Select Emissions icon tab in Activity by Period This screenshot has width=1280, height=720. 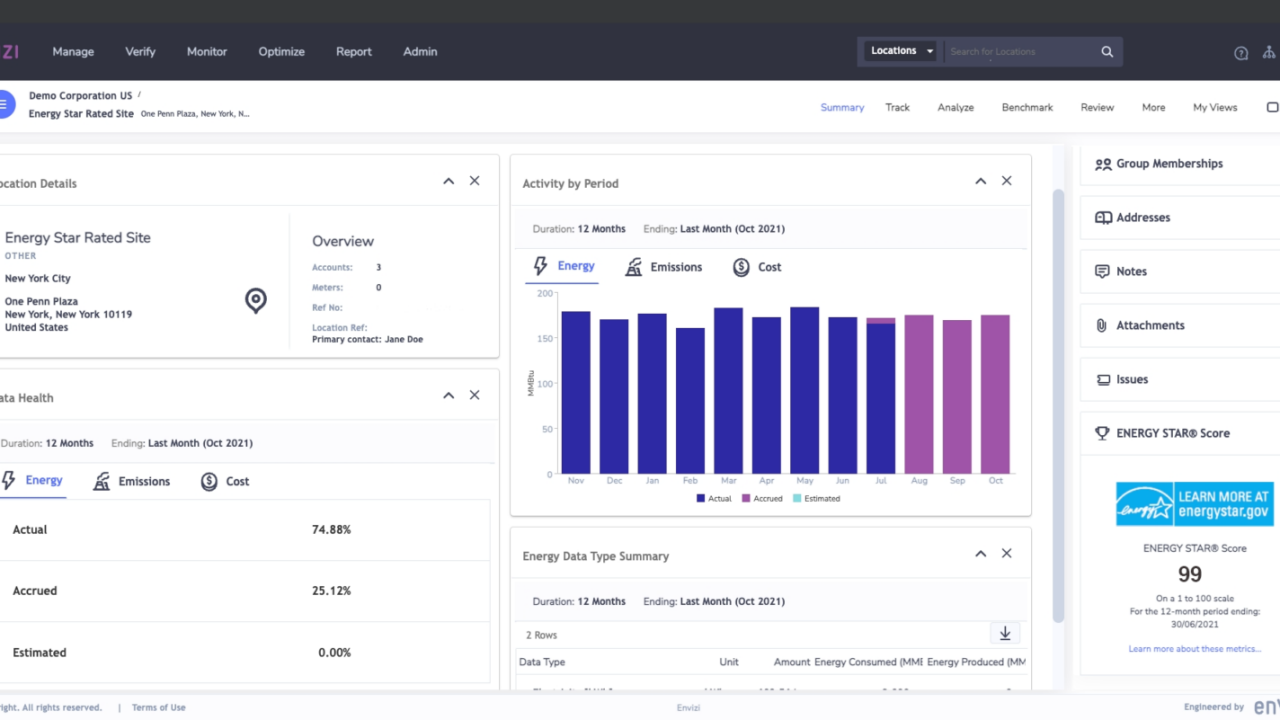(x=663, y=267)
